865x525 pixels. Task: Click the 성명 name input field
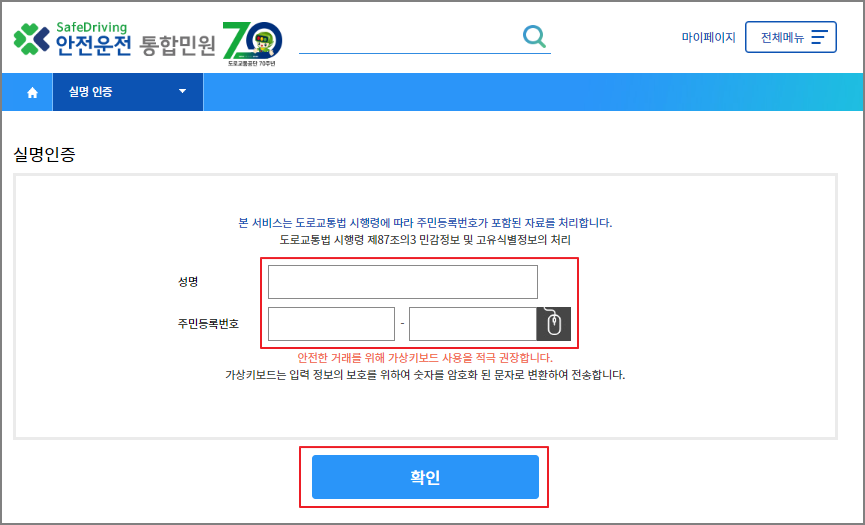(x=403, y=282)
